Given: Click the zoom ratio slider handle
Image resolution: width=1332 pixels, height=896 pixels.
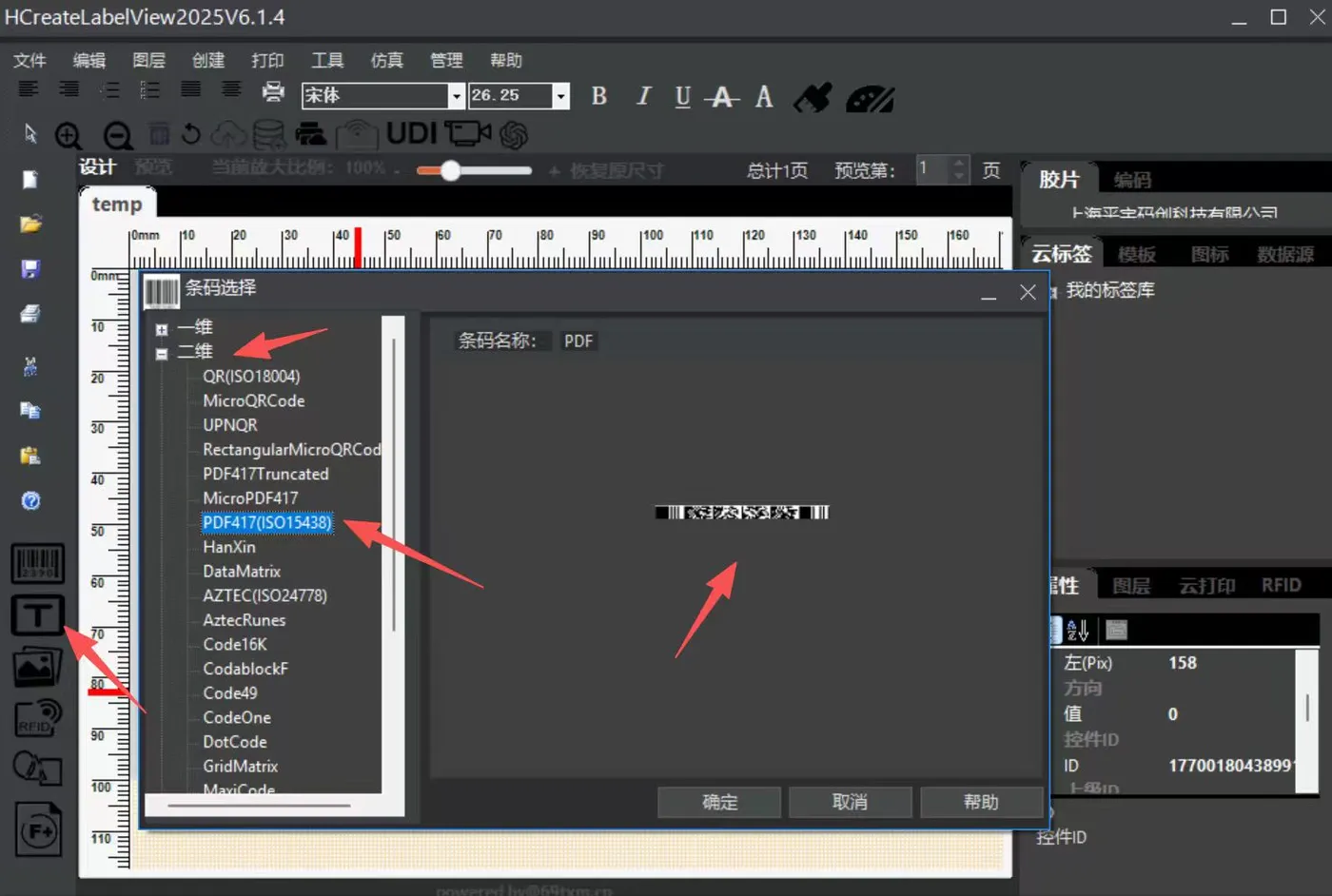Looking at the screenshot, I should point(450,170).
